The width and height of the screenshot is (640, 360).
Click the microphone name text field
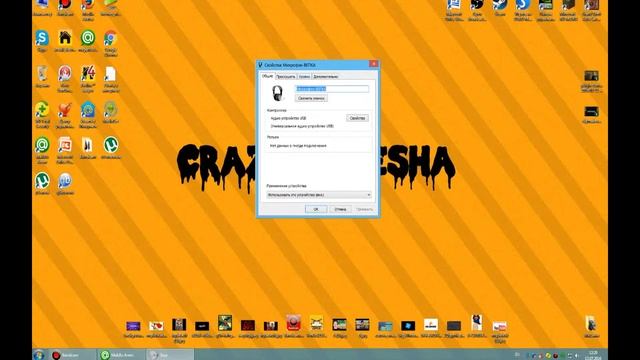tap(332, 89)
